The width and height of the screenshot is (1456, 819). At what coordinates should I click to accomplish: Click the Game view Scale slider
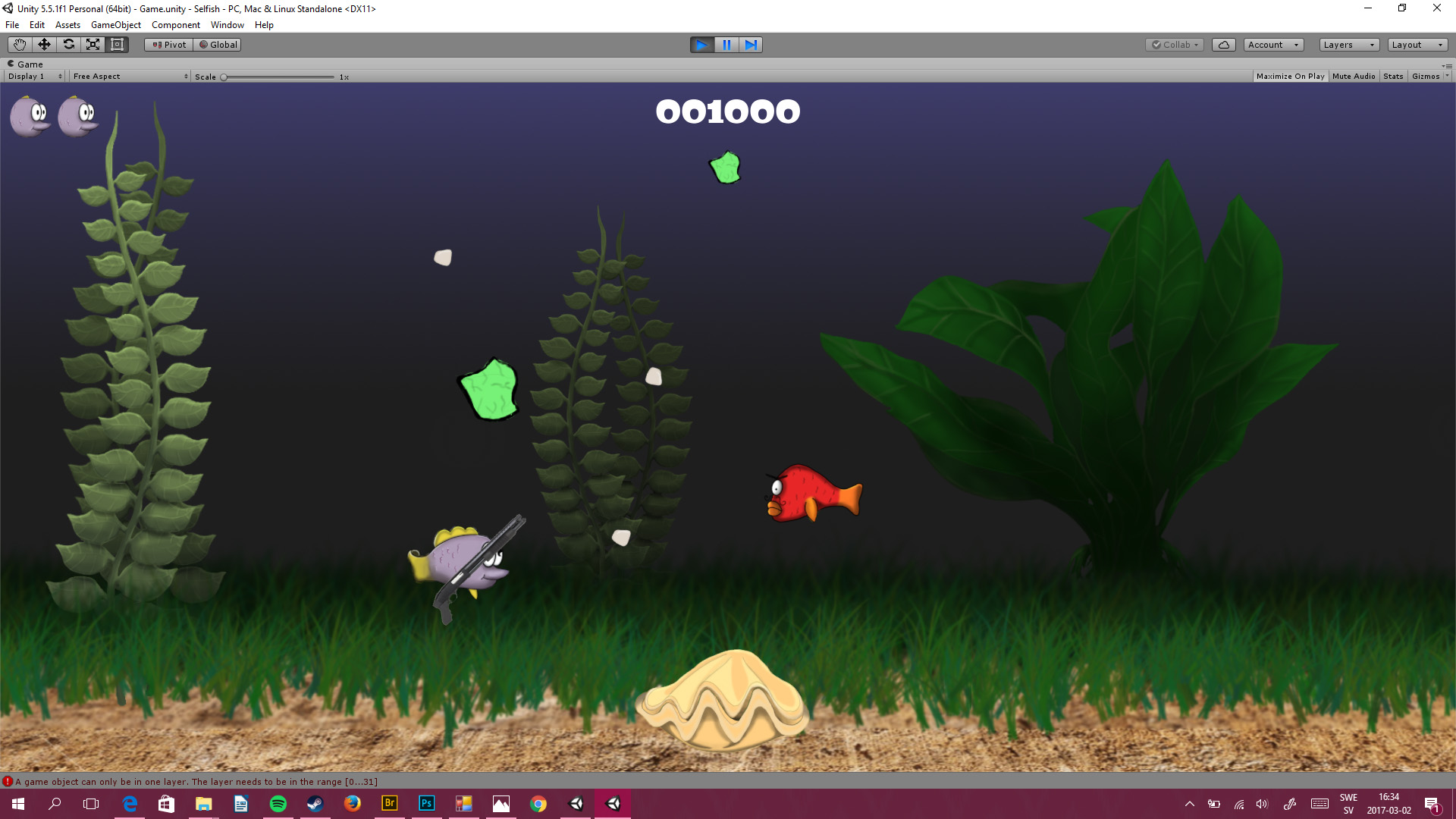[278, 77]
